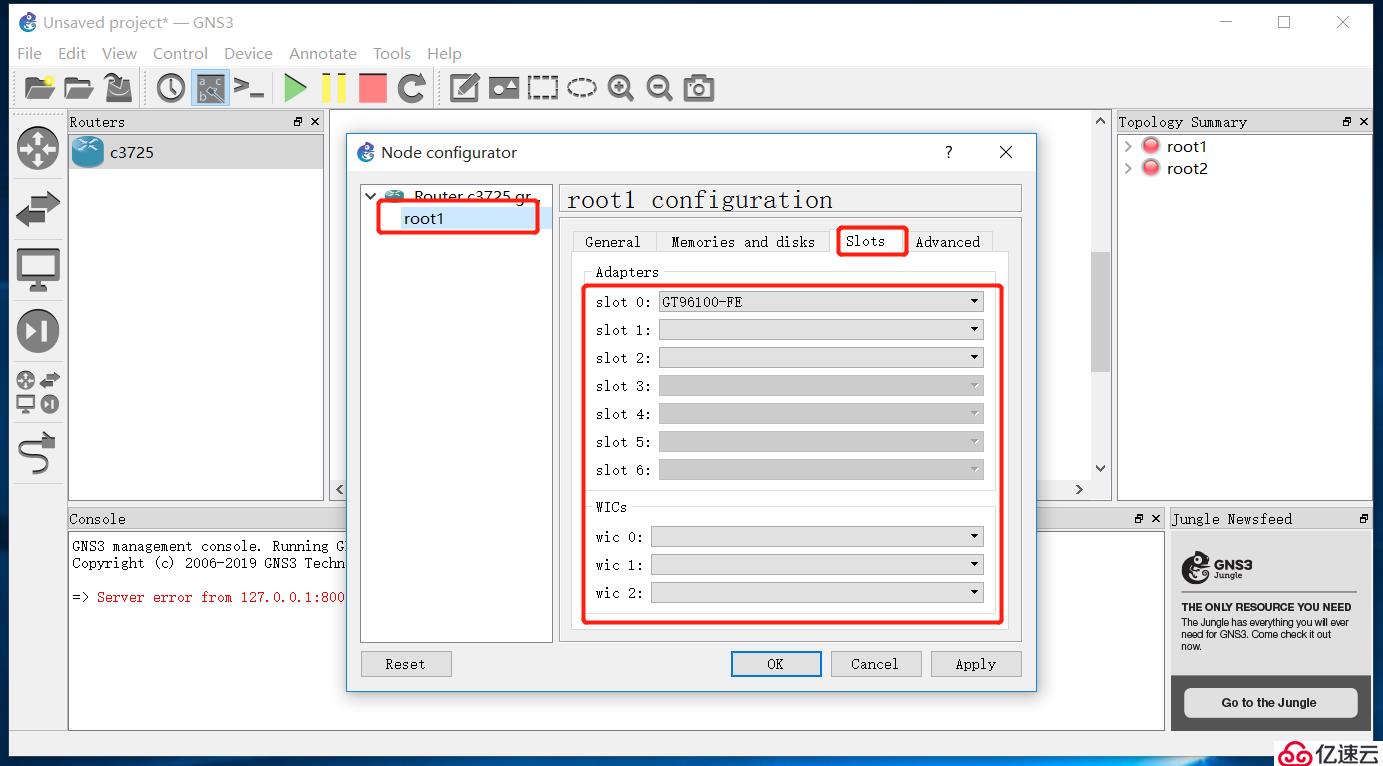
Task: Click the Insert a picture icon
Action: [x=504, y=88]
